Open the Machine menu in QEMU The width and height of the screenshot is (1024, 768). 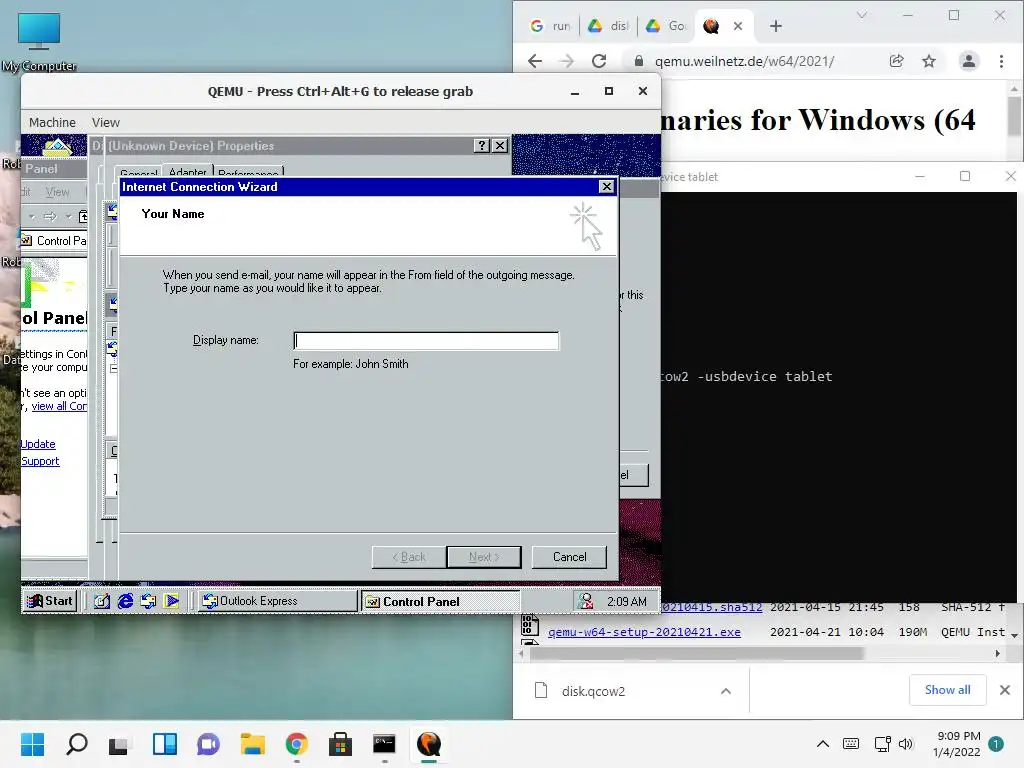(x=52, y=122)
